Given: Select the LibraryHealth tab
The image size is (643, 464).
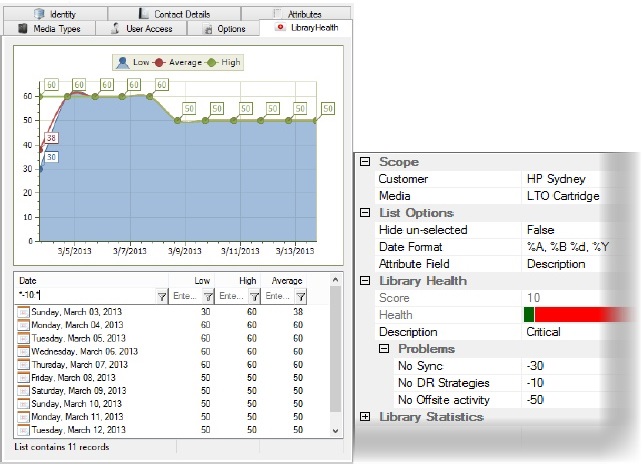Looking at the screenshot, I should 306,28.
